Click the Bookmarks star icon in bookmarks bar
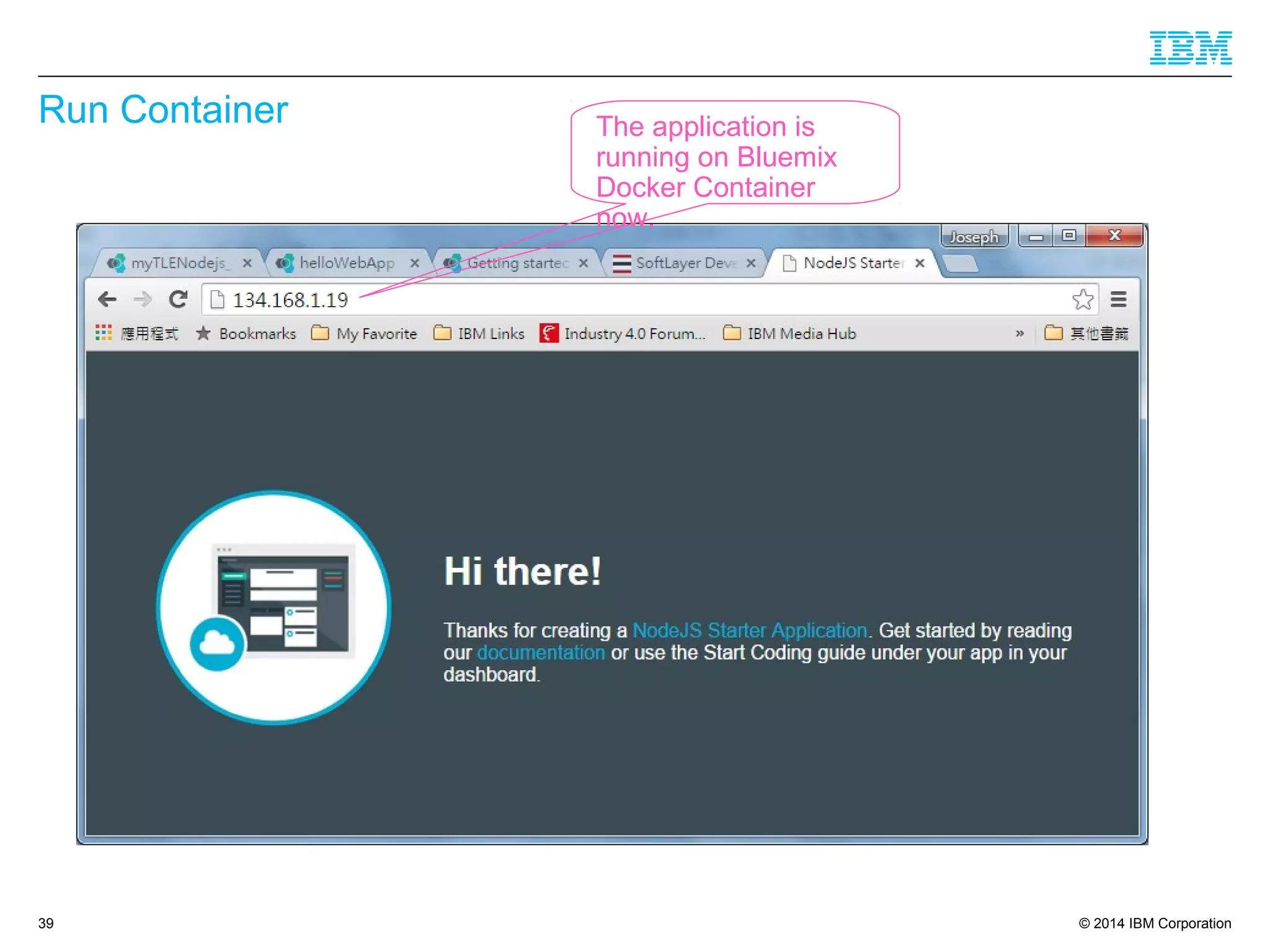The height and width of the screenshot is (952, 1270). (203, 333)
